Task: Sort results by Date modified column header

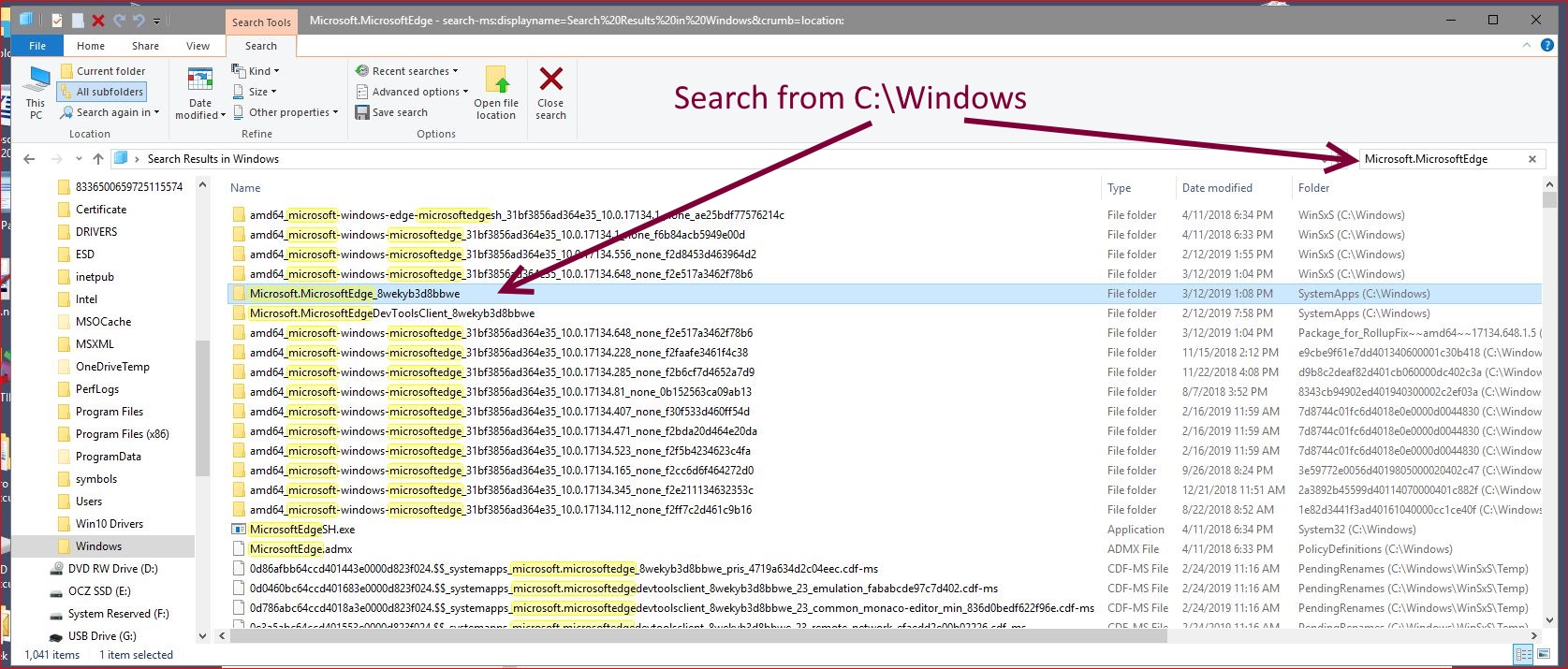Action: point(1217,188)
